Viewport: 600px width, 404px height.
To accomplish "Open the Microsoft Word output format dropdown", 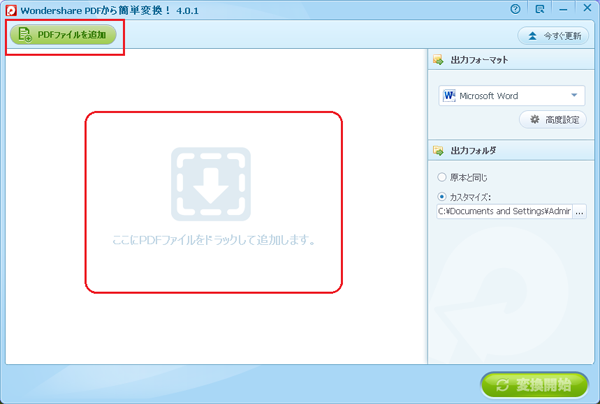I will coord(512,96).
